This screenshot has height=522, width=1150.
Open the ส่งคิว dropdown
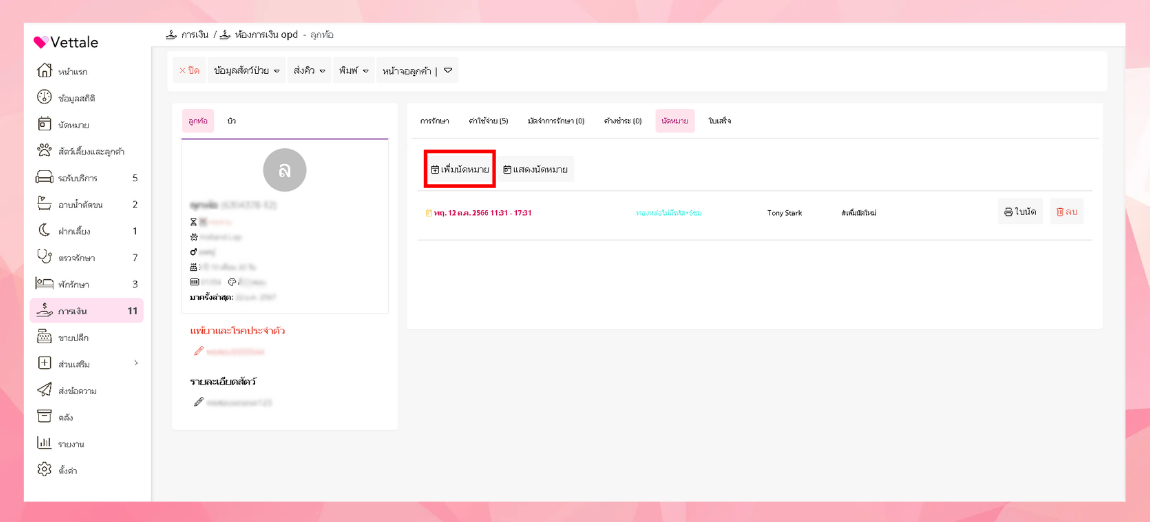tap(309, 70)
